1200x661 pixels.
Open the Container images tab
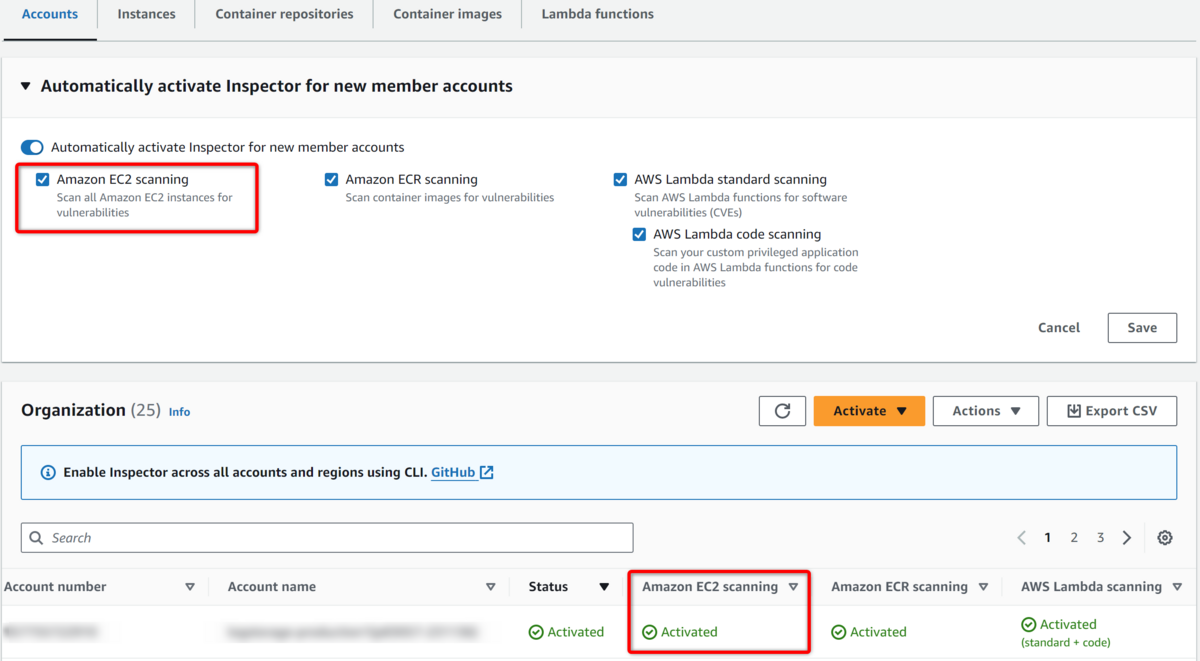pos(447,14)
